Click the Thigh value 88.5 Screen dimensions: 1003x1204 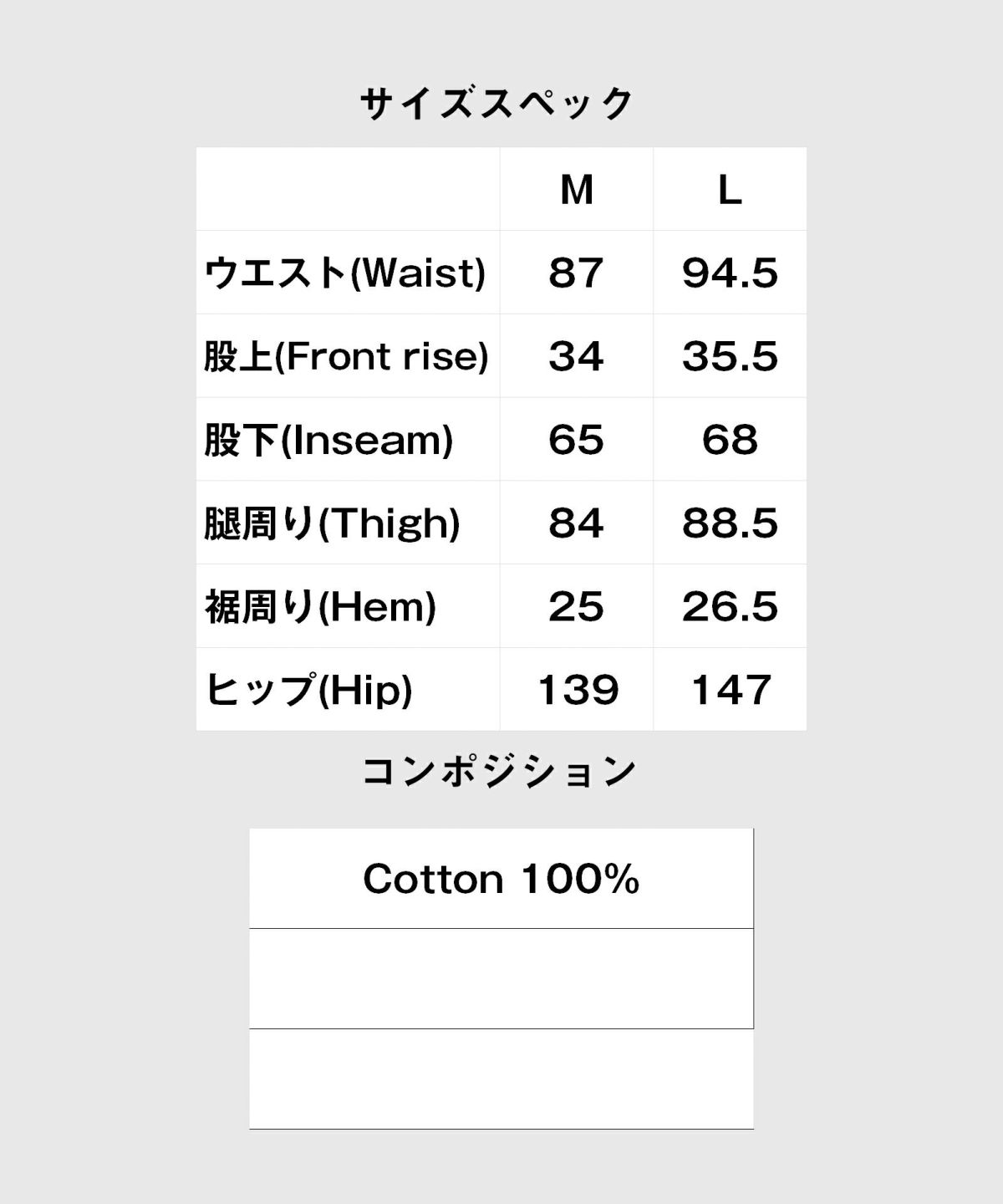point(730,523)
